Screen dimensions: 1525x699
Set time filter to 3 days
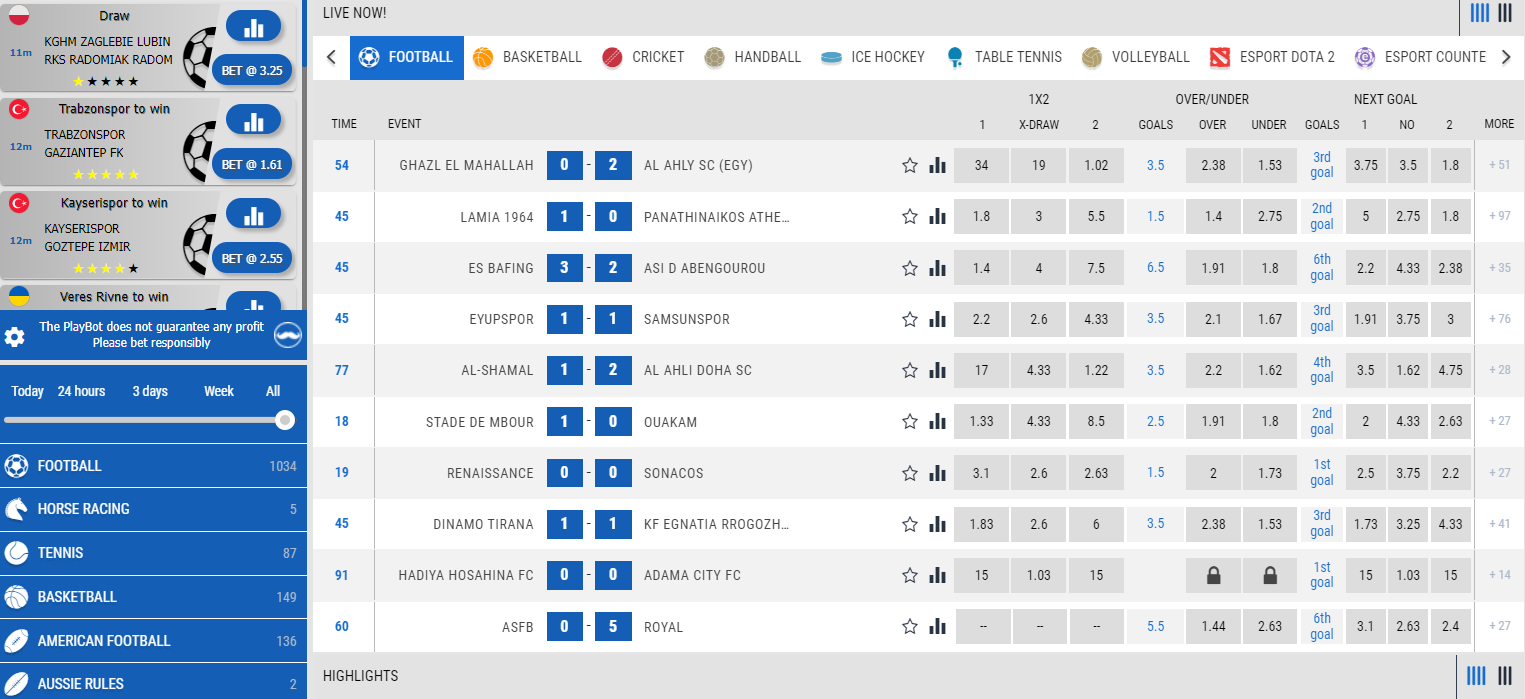click(x=150, y=391)
